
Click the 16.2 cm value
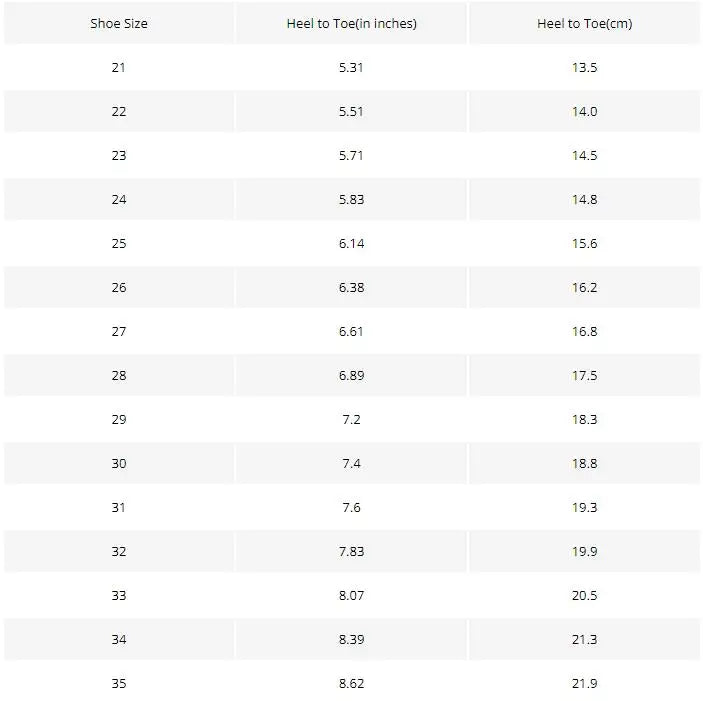coord(584,288)
